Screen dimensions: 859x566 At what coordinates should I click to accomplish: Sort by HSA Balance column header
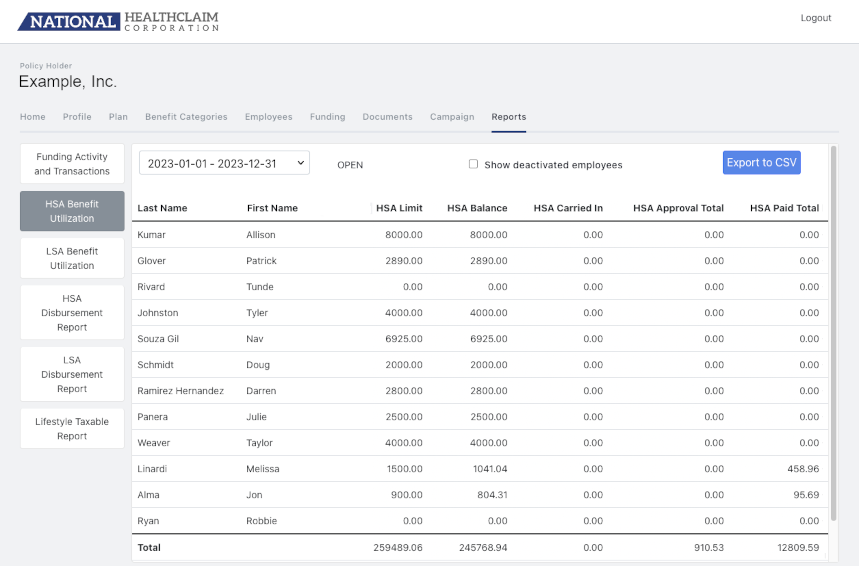(x=477, y=208)
